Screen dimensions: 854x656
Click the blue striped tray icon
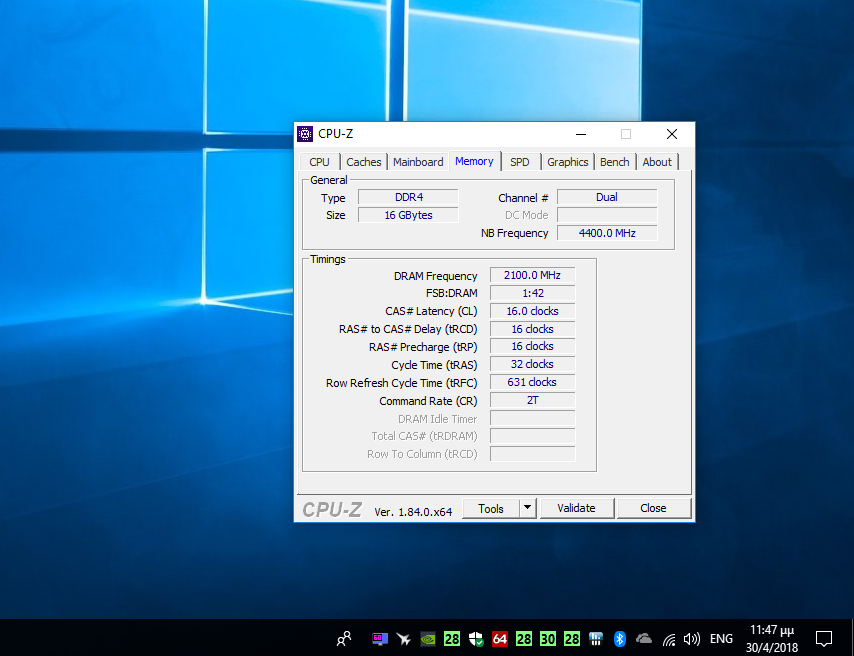[596, 639]
